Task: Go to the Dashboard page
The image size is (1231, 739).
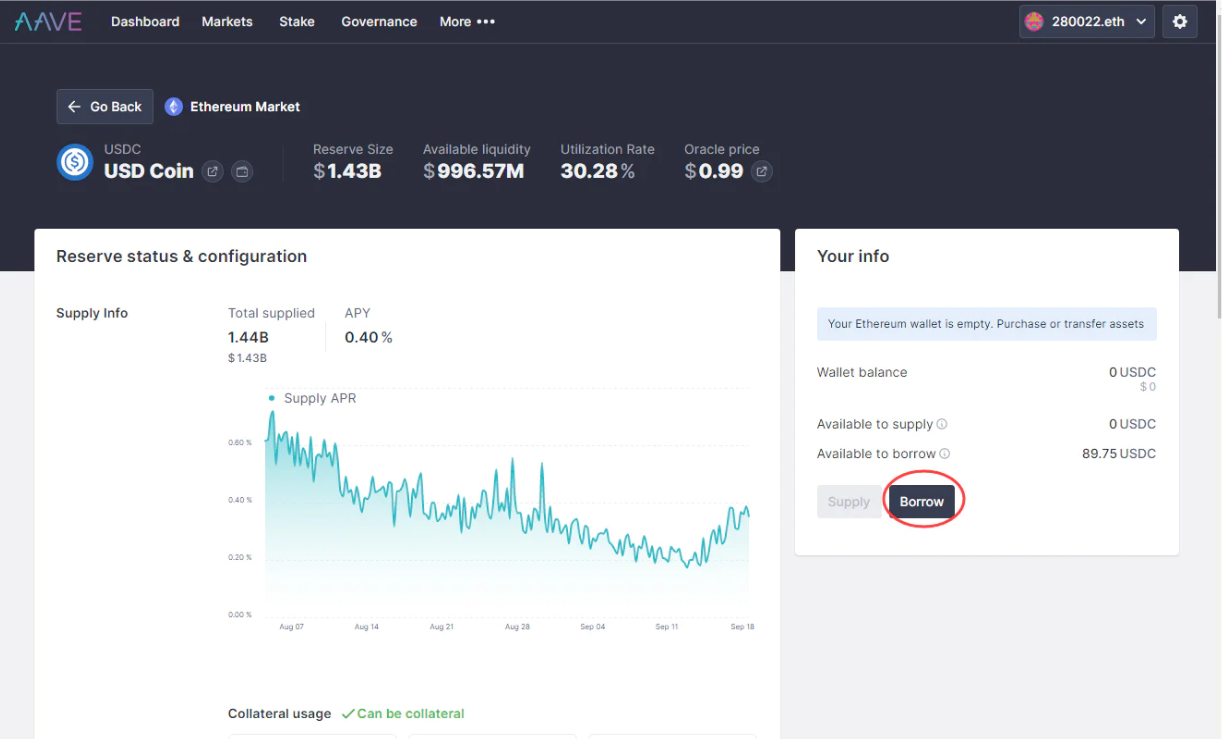Action: 145,21
